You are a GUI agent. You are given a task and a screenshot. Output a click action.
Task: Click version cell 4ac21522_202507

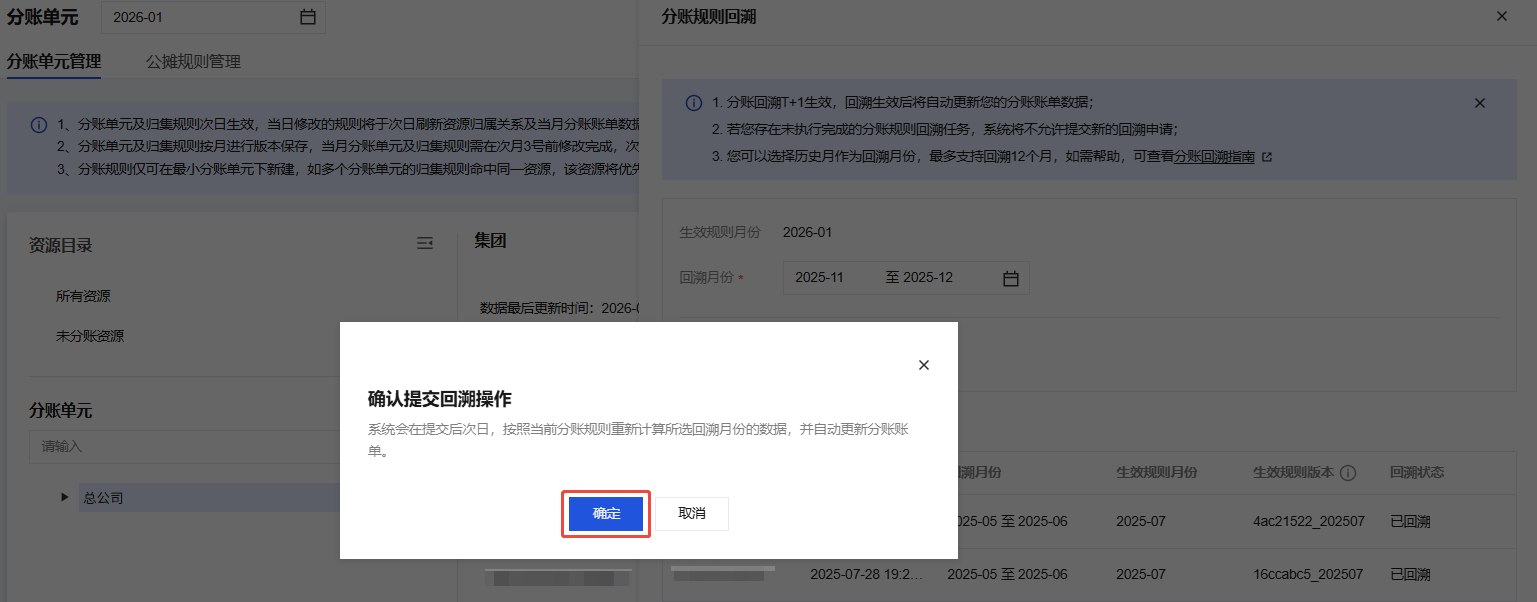pos(1307,521)
